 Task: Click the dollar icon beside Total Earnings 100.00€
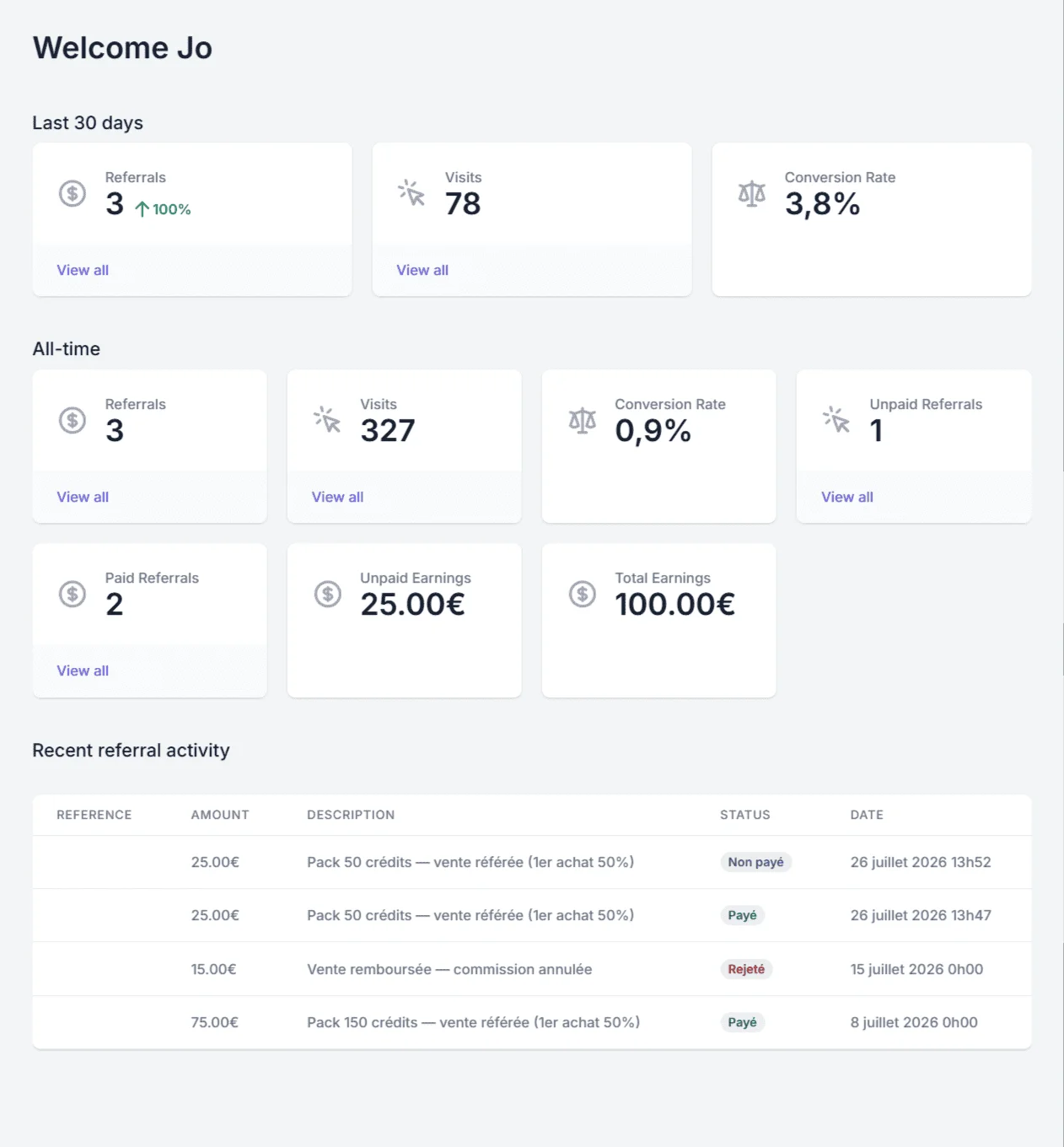583,594
